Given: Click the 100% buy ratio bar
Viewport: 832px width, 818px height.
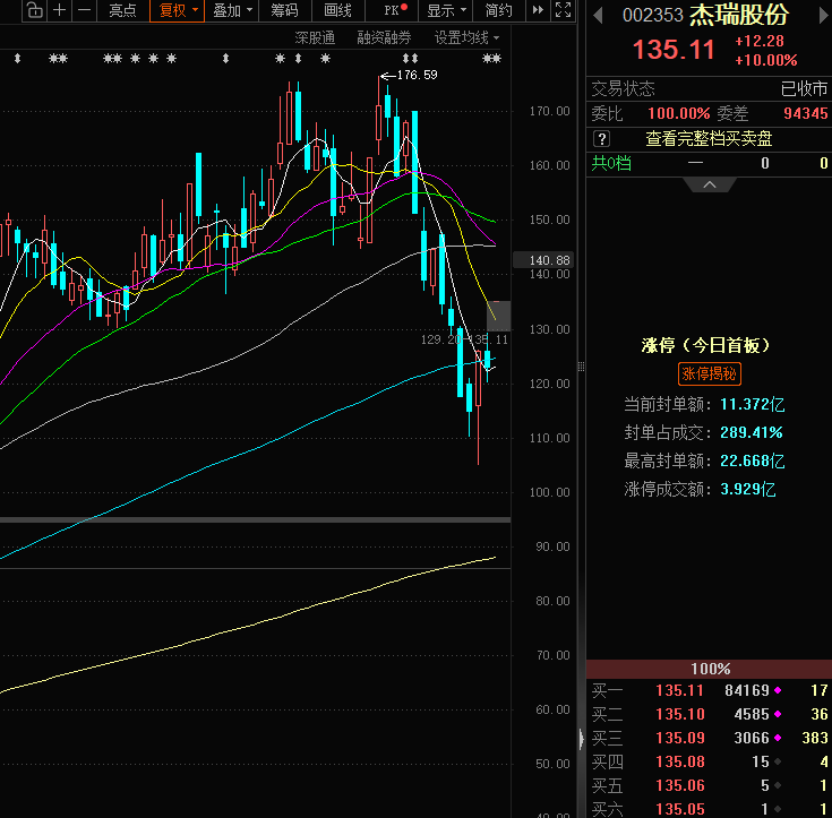Looking at the screenshot, I should 709,668.
